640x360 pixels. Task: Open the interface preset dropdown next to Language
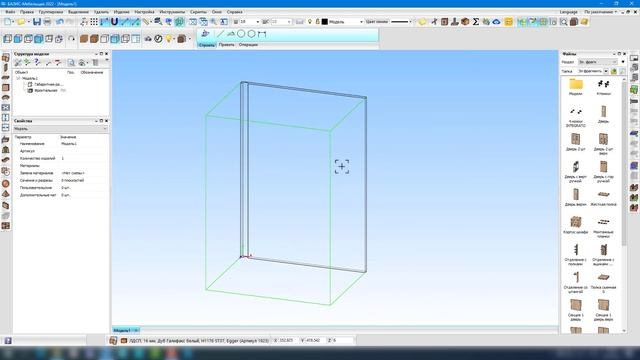tap(600, 12)
